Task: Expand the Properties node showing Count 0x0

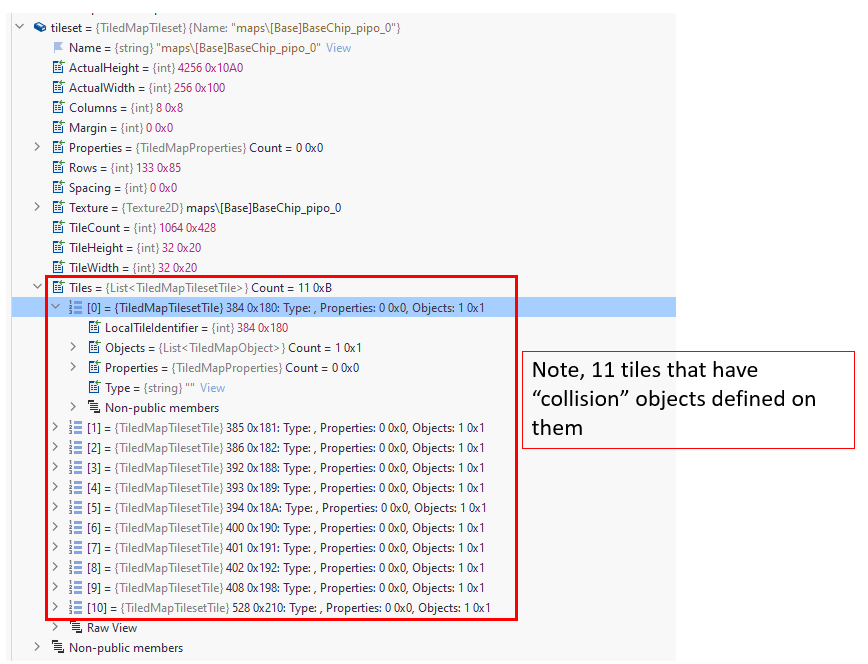Action: (x=38, y=147)
